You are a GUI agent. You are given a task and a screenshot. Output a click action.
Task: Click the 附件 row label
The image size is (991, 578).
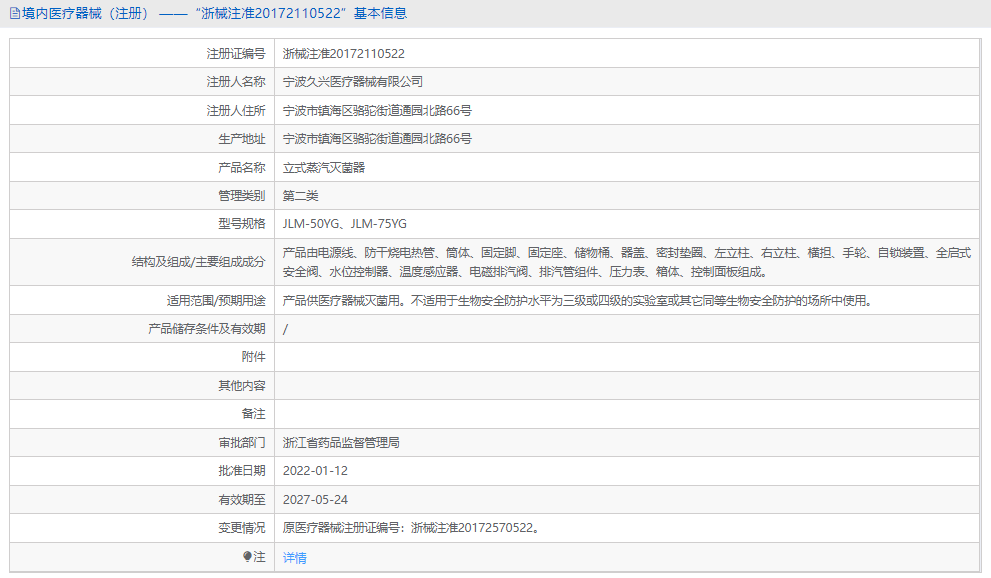point(253,357)
